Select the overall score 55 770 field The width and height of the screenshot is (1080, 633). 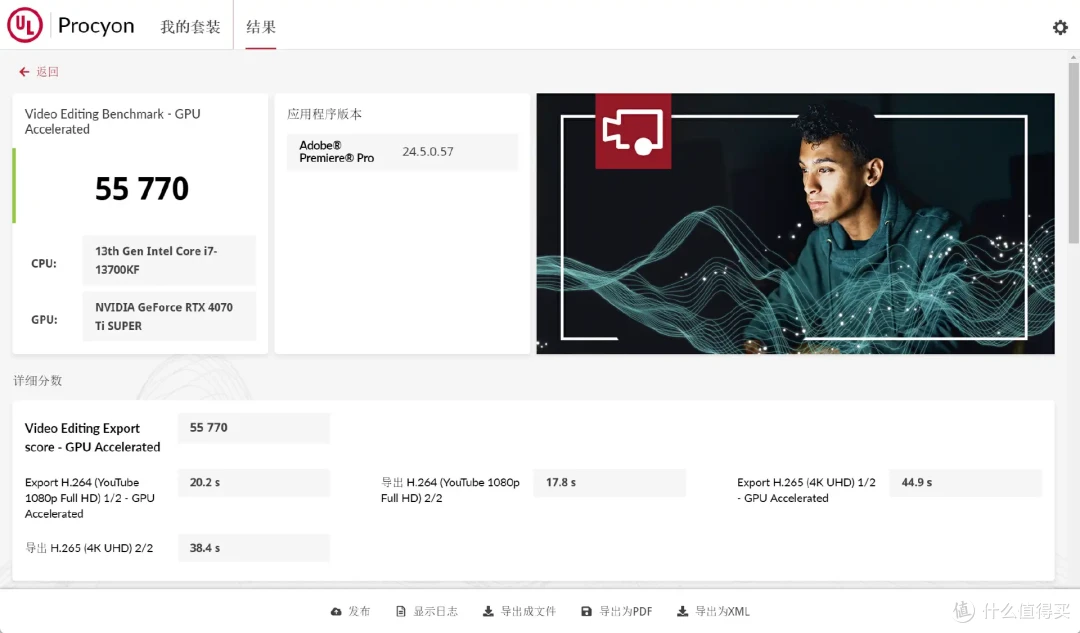(142, 188)
